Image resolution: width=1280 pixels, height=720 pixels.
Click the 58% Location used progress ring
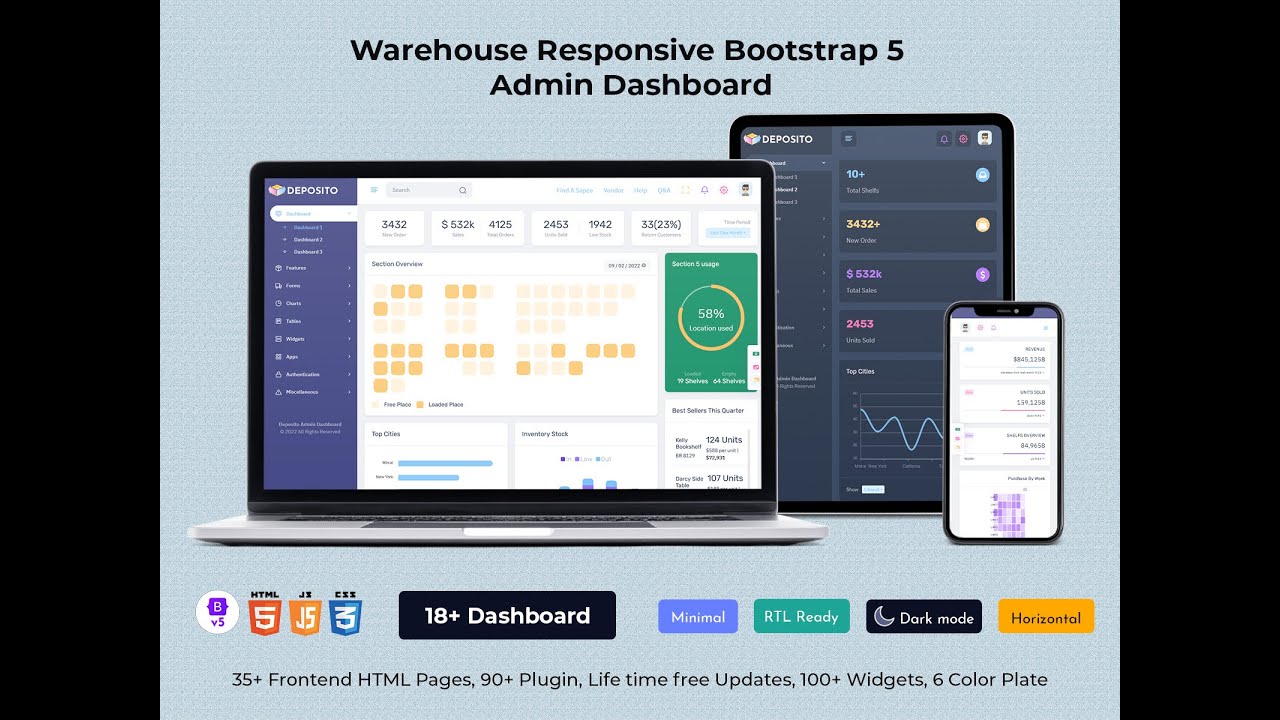click(x=711, y=320)
